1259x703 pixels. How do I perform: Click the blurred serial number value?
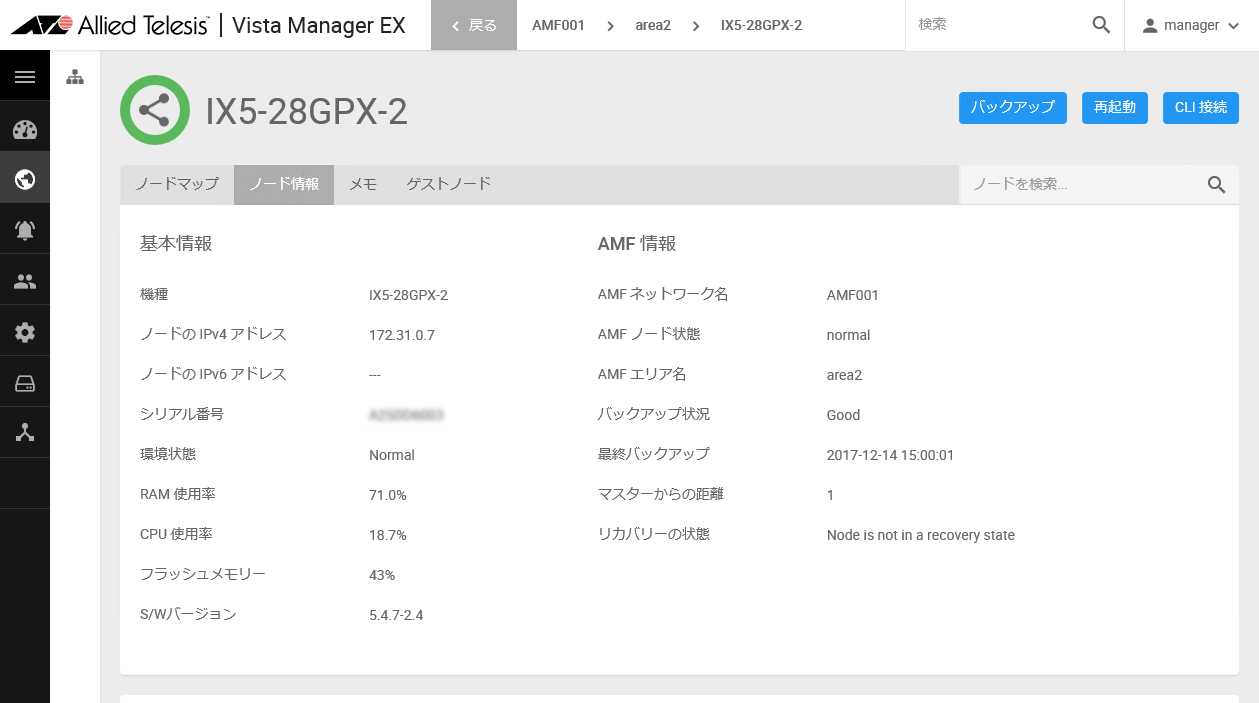(x=406, y=414)
